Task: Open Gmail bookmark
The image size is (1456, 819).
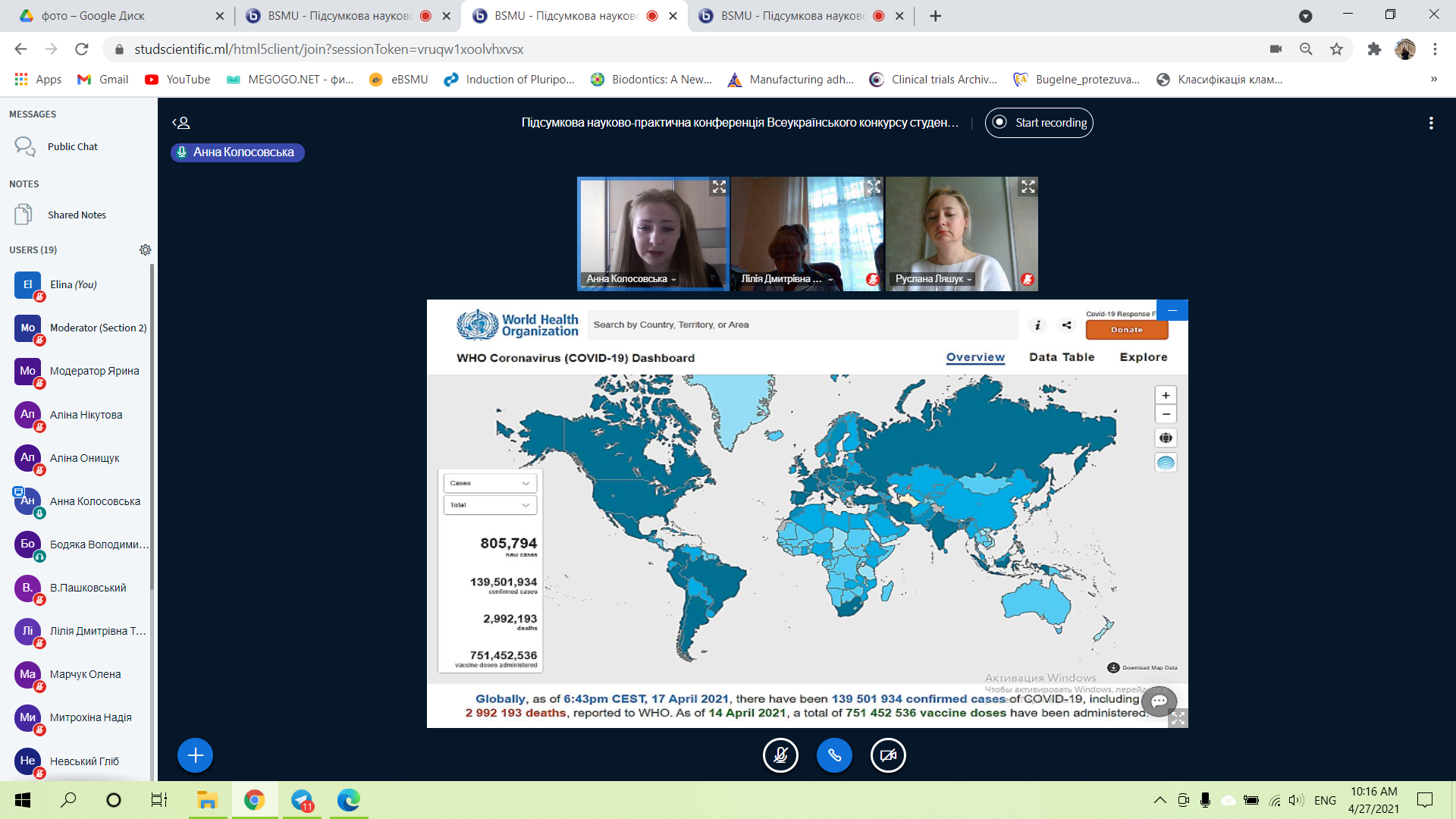Action: pos(102,80)
